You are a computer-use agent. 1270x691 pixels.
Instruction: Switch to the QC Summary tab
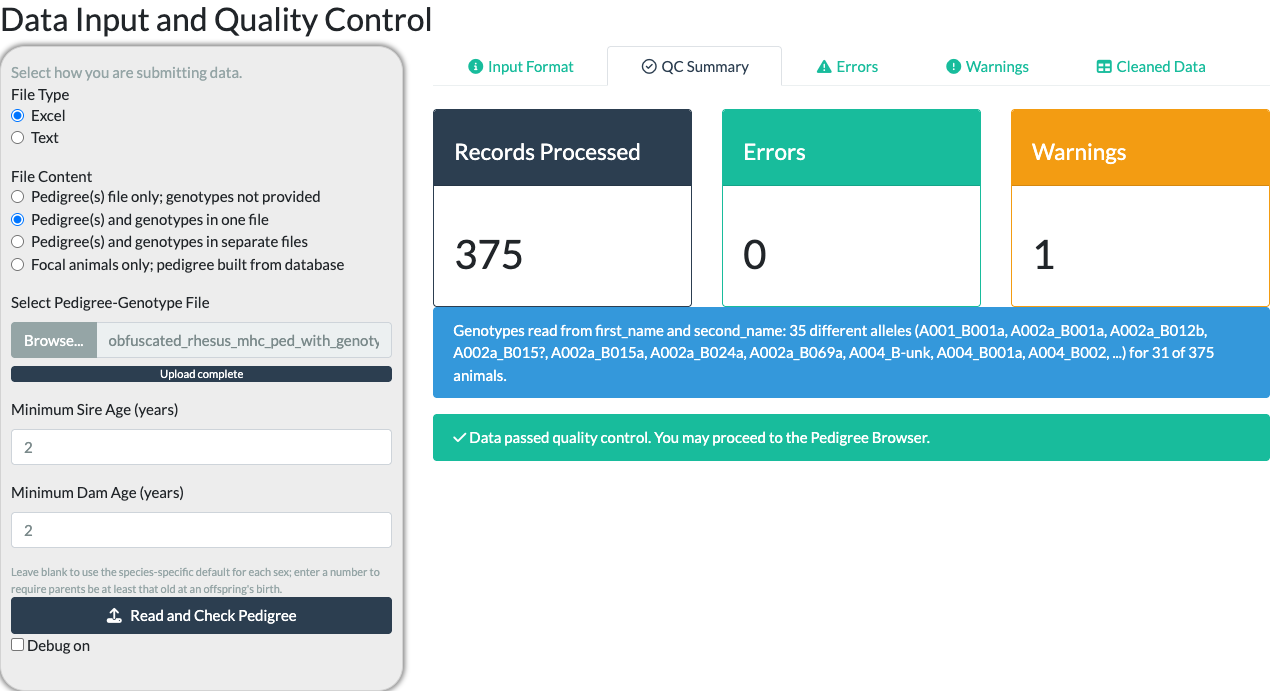coord(694,67)
